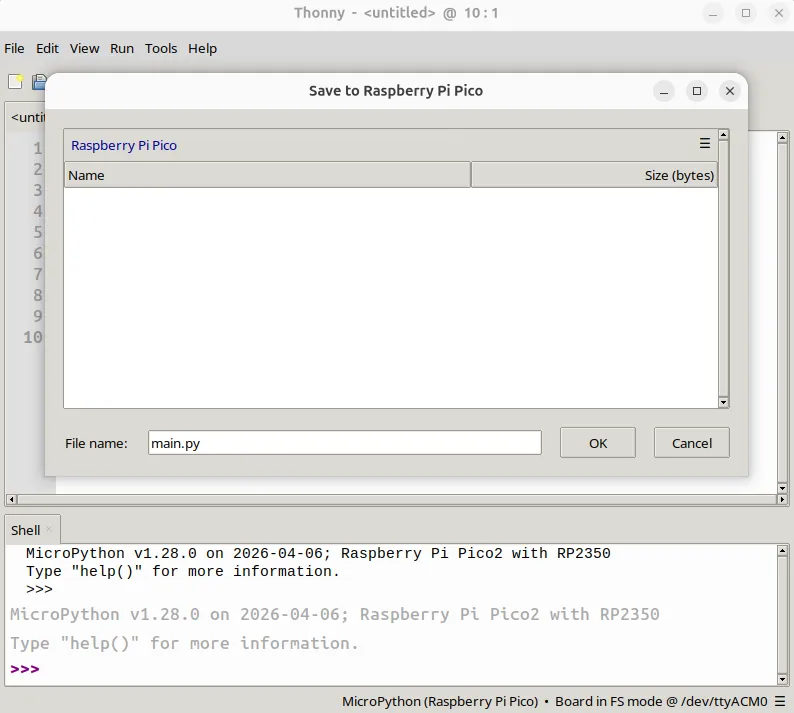Click editor horizontal scrollbar left arrow
This screenshot has width=794, height=713.
pos(11,499)
